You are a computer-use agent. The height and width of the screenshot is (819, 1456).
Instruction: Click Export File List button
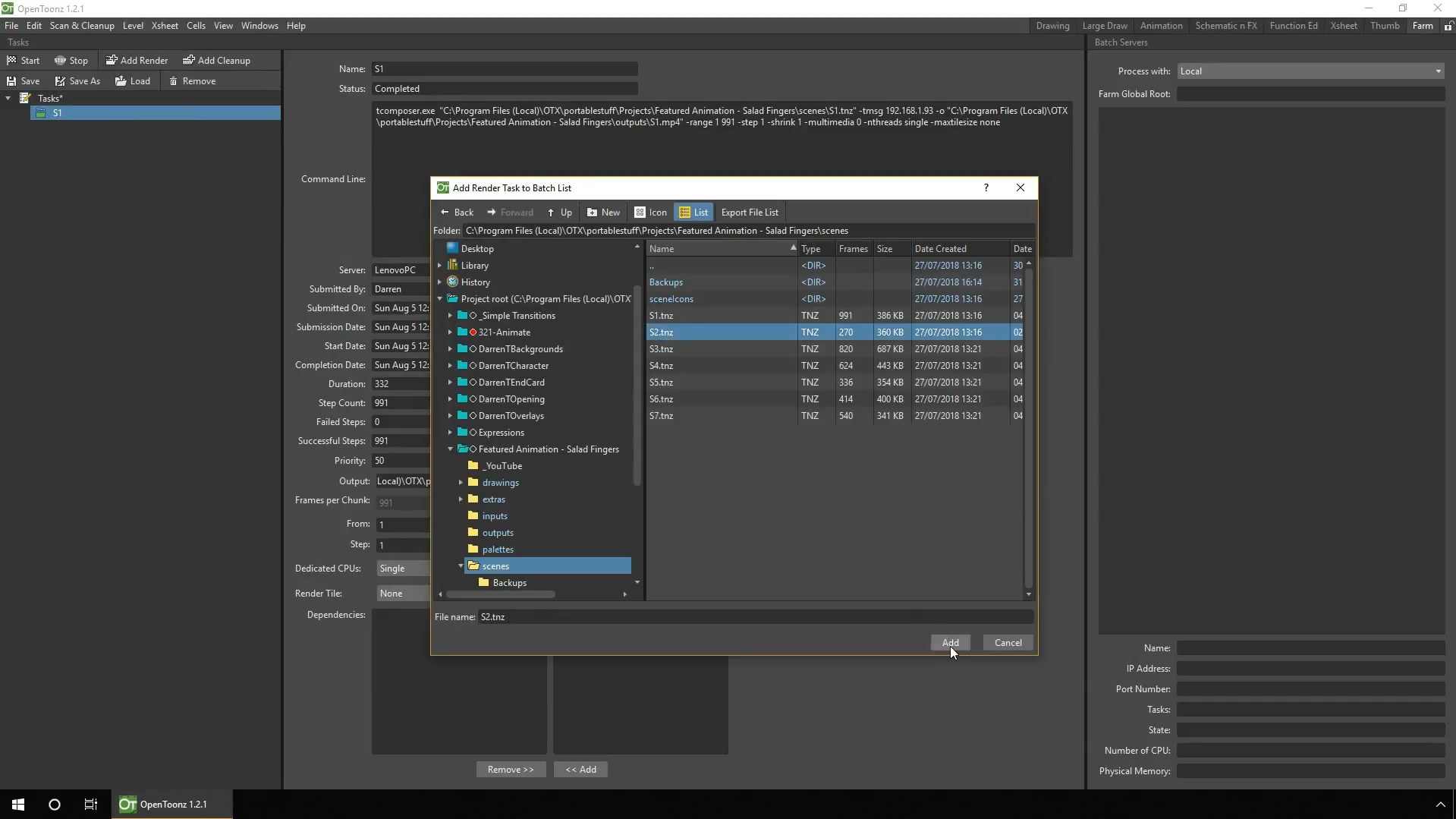(x=750, y=213)
